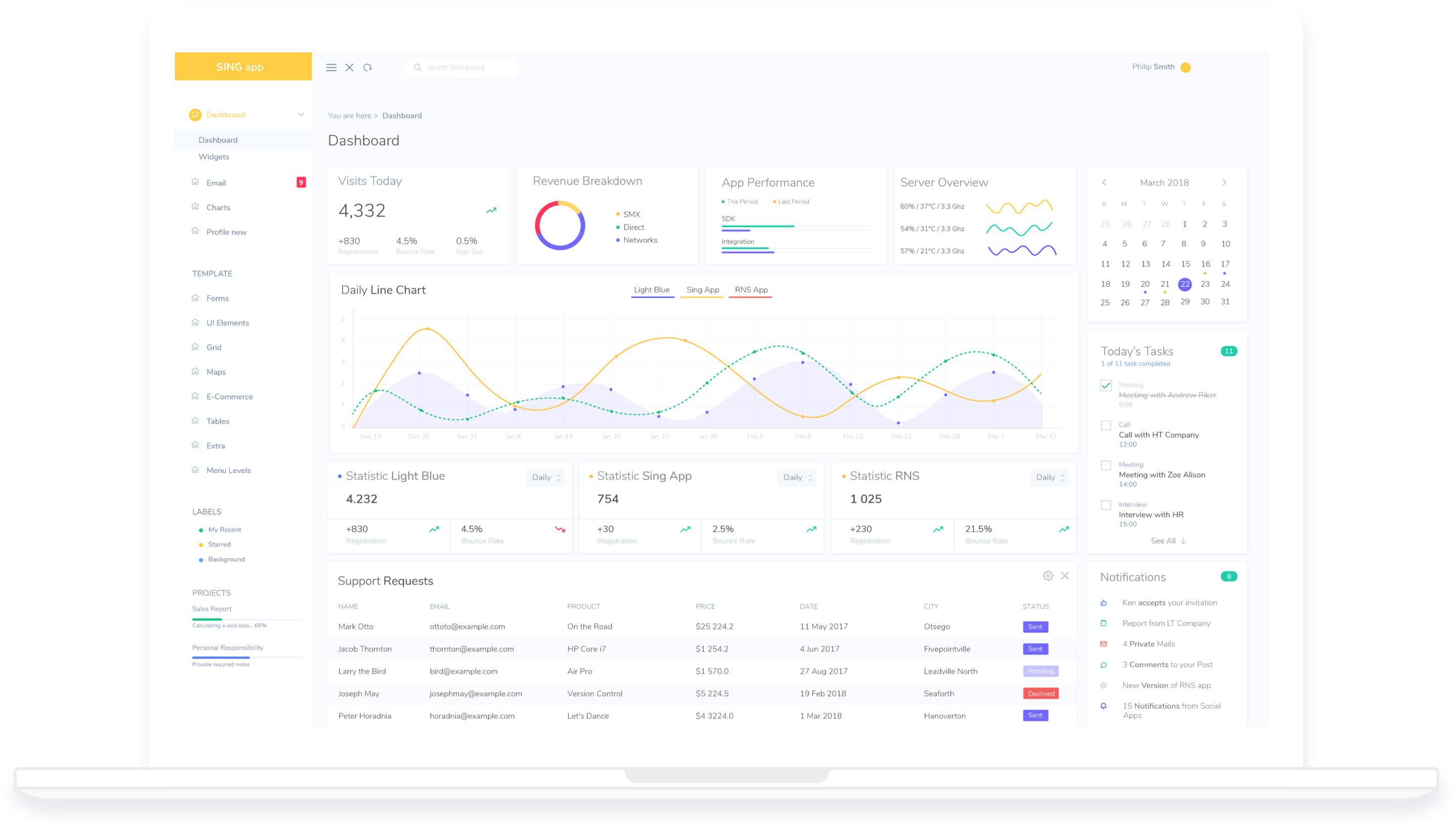This screenshot has width=1456, height=828.
Task: Open Support Requests settings gear
Action: [1048, 575]
